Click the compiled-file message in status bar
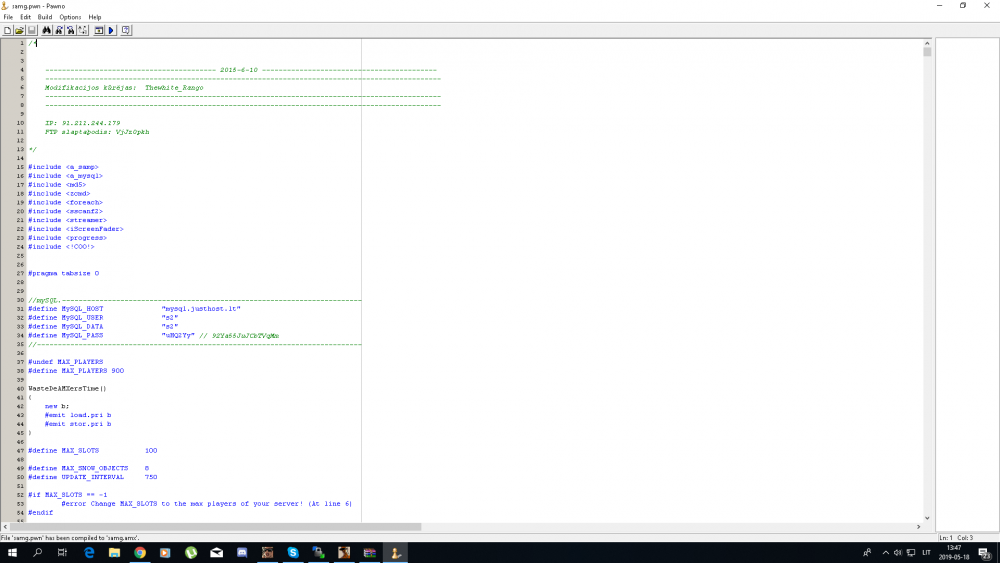1000x563 pixels. click(70, 537)
